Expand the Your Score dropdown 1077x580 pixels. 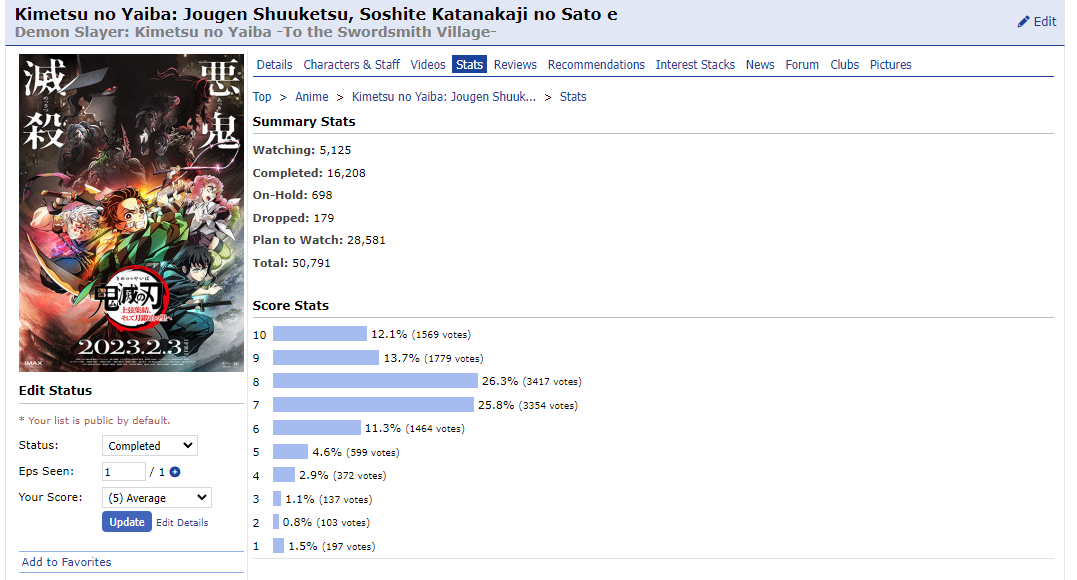click(x=156, y=498)
